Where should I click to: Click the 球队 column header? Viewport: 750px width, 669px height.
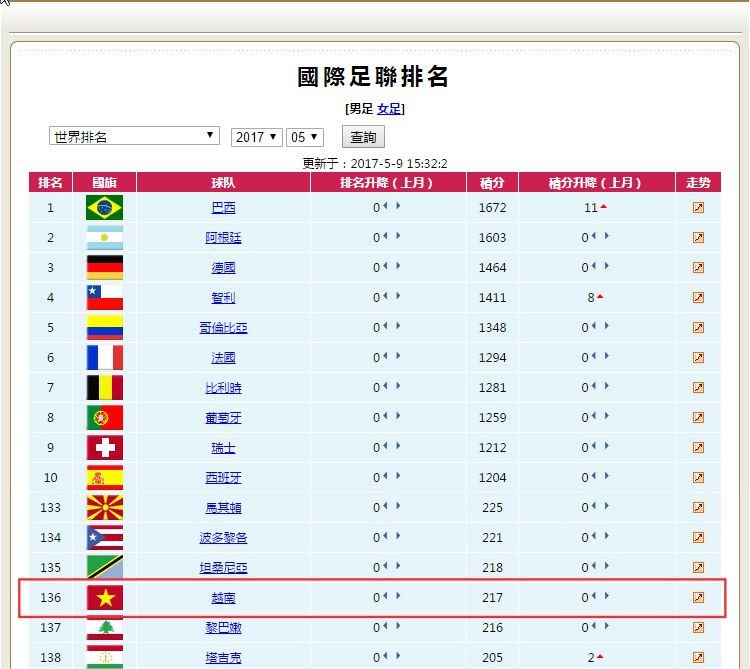223,182
